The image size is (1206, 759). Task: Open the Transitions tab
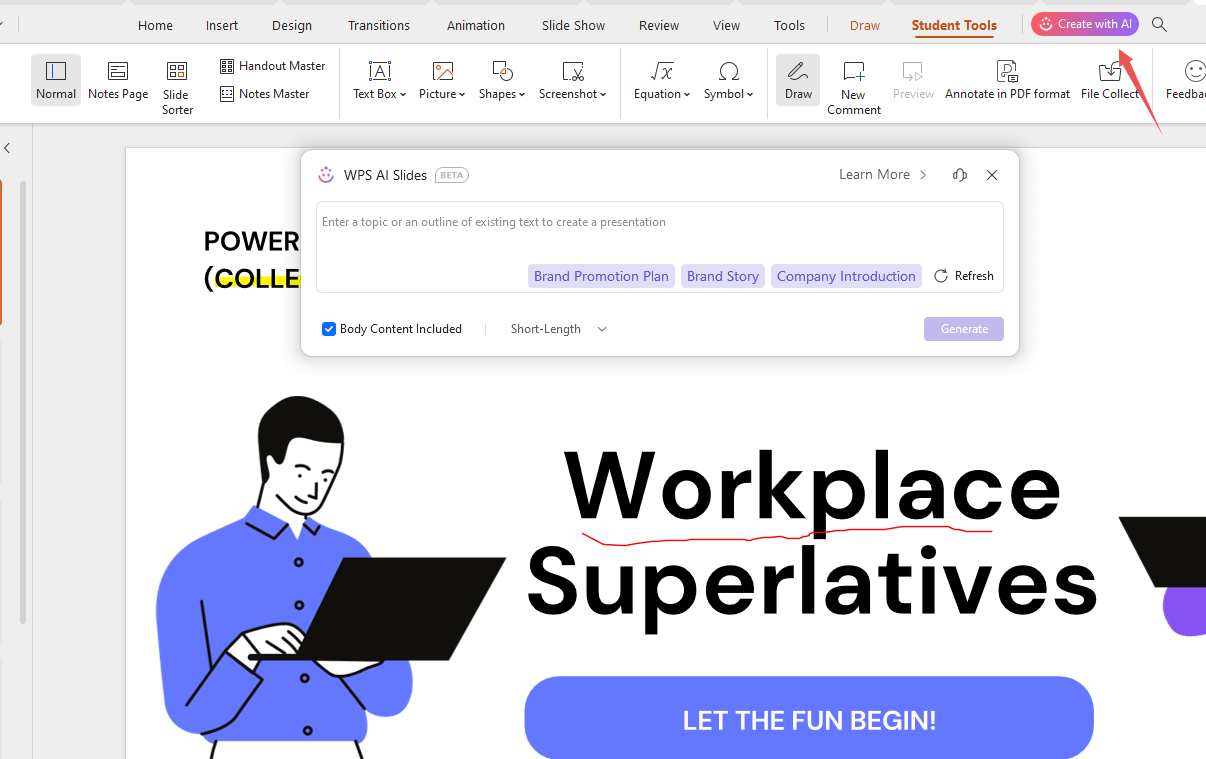coord(379,26)
